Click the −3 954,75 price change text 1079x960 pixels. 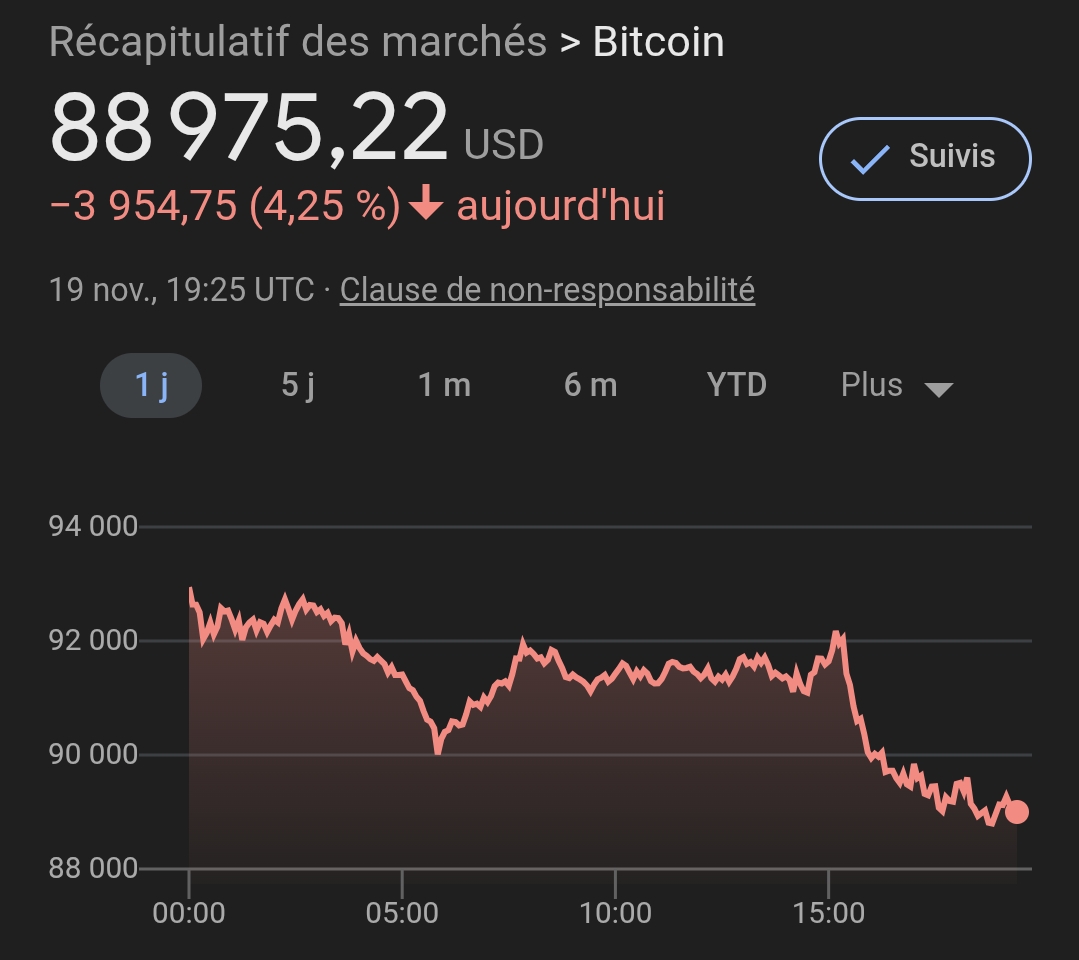(143, 206)
